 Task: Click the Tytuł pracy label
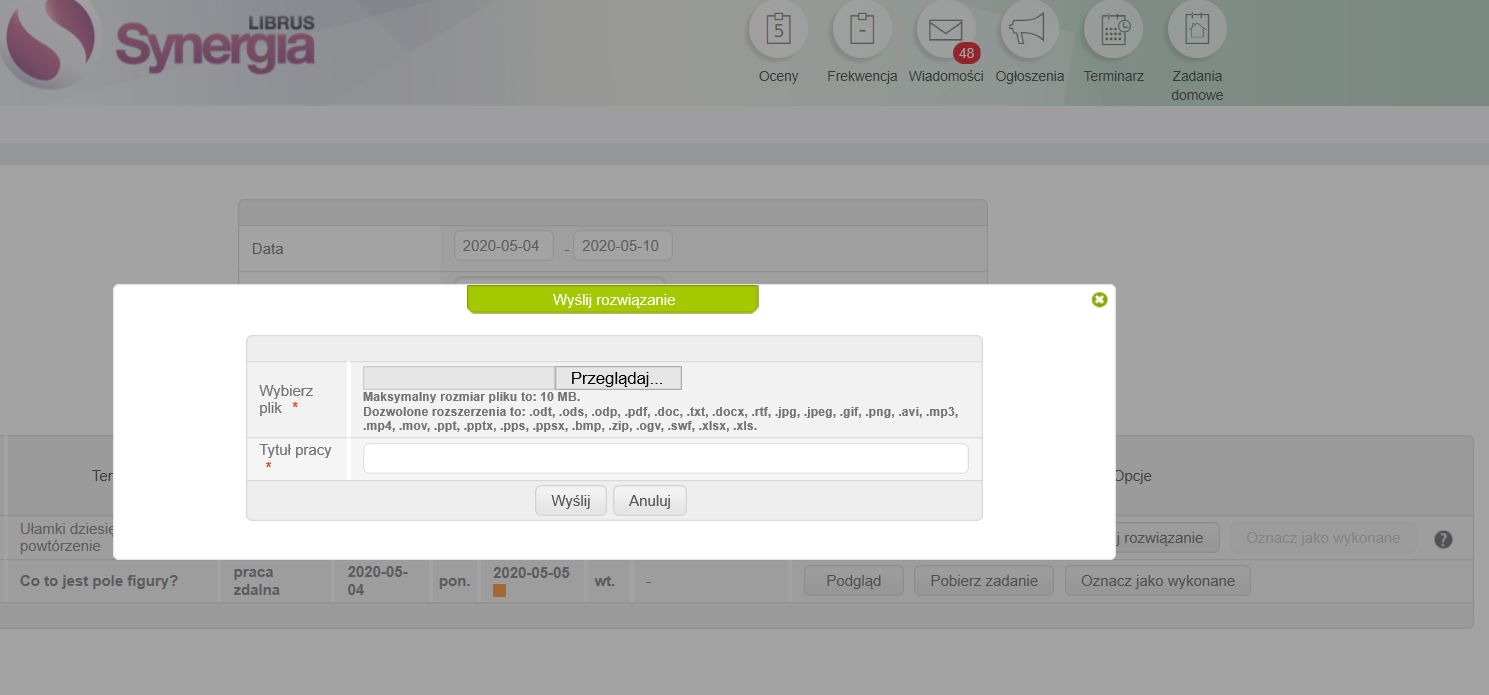coord(295,450)
